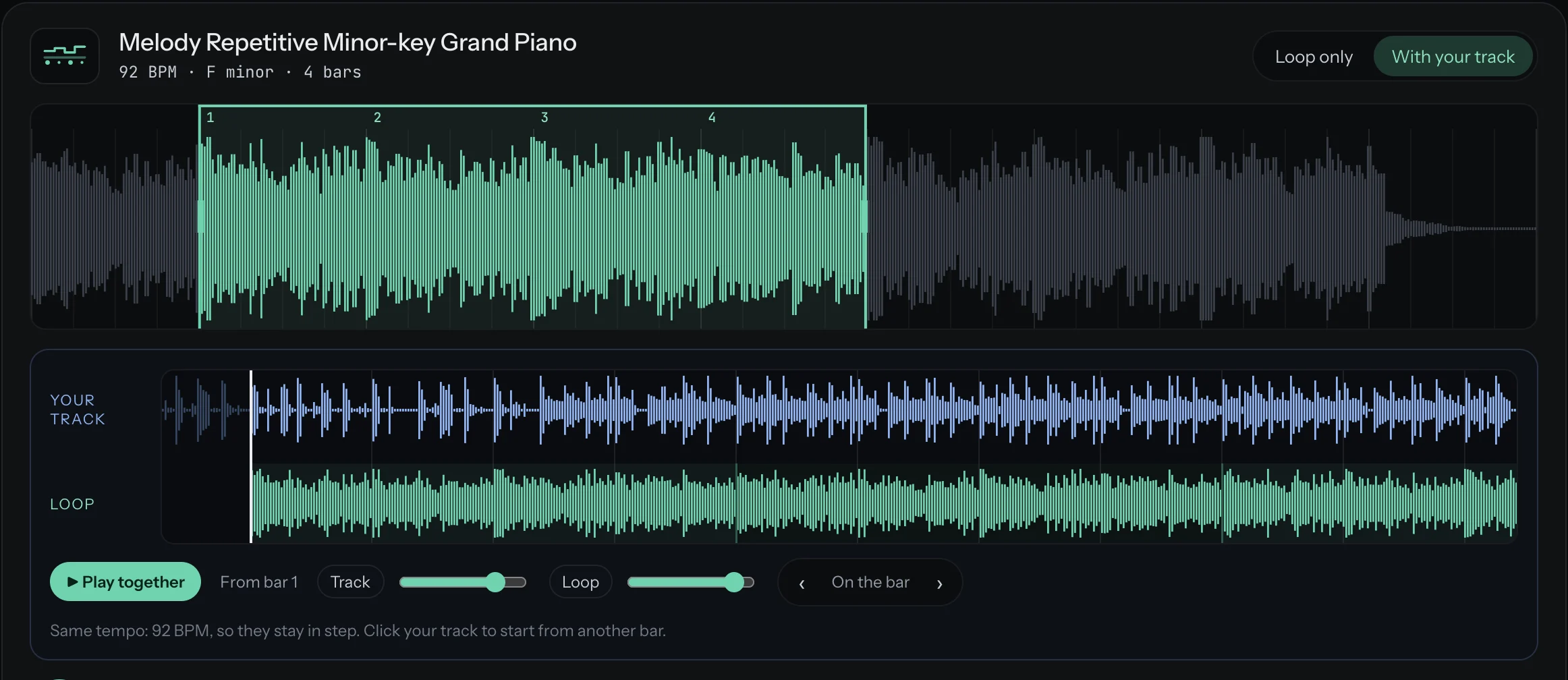Click the From bar 1 label
Screen dimensions: 1568x680
coord(258,582)
